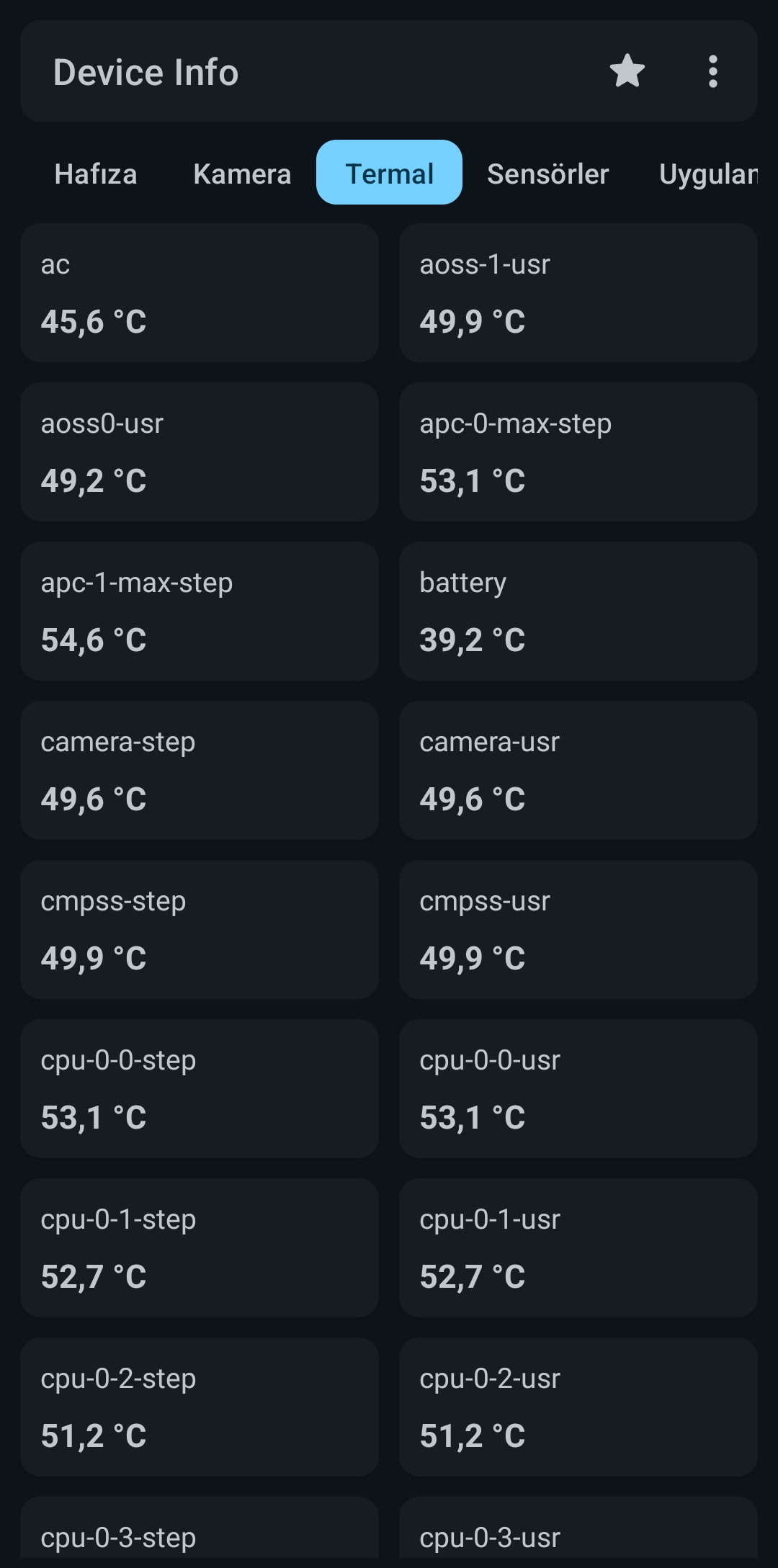778x1568 pixels.
Task: Open the three-dot overflow menu
Action: pos(712,71)
